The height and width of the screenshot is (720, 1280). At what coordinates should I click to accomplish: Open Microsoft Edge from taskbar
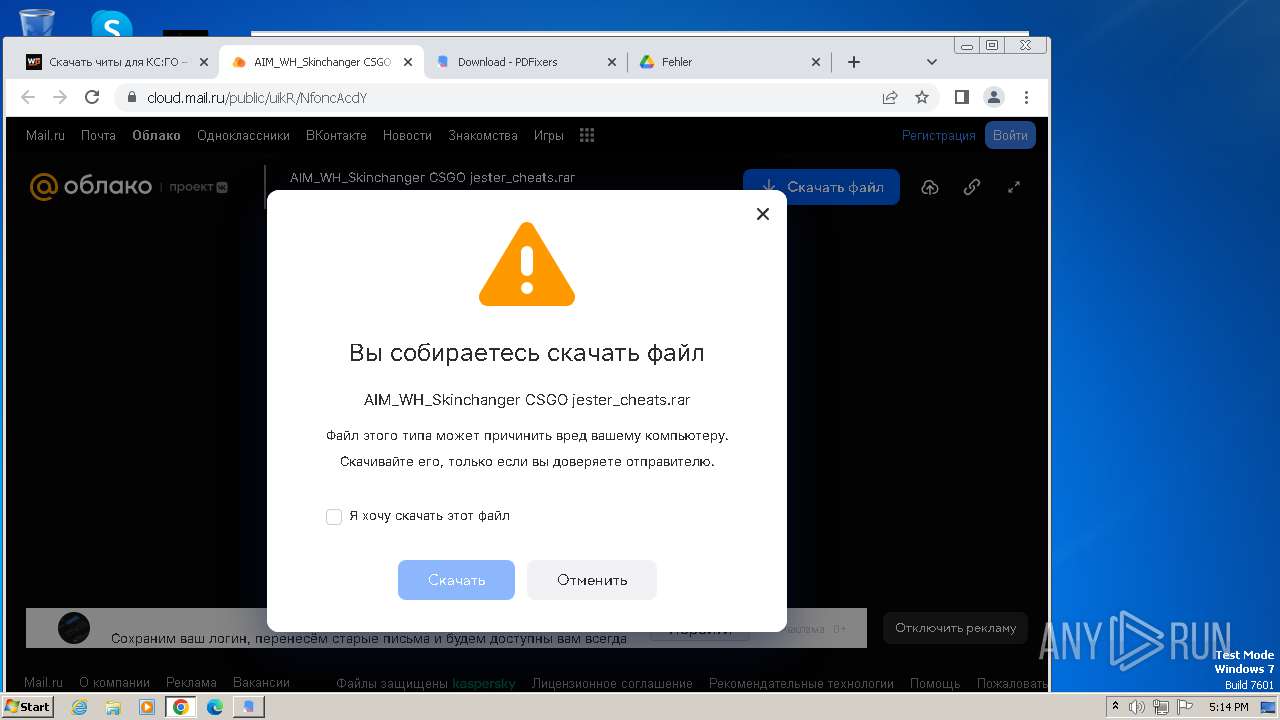click(215, 707)
